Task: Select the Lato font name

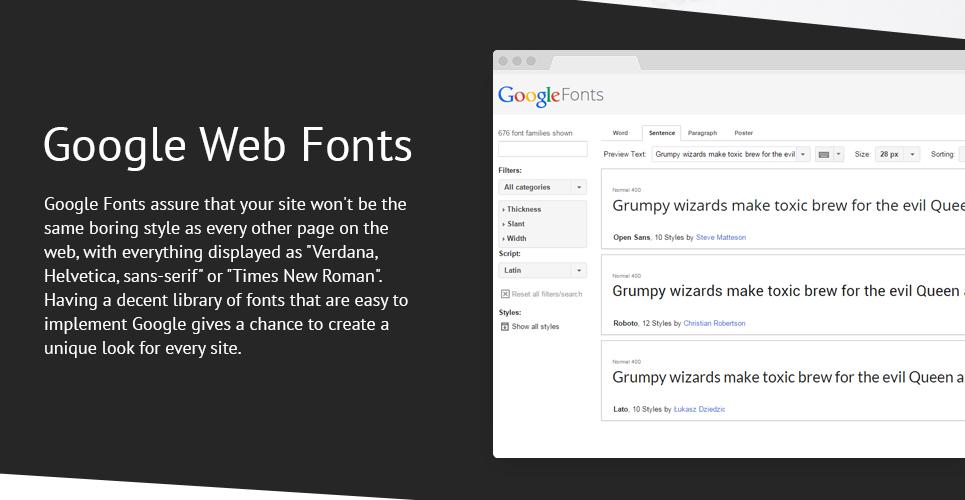Action: (620, 409)
